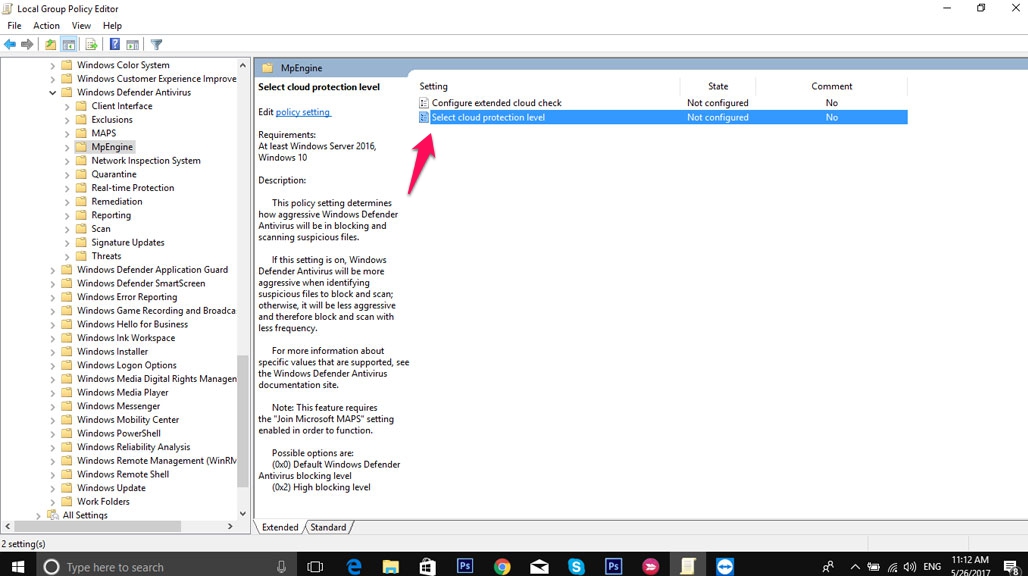Open Task View from taskbar
Image resolution: width=1028 pixels, height=576 pixels.
(315, 567)
